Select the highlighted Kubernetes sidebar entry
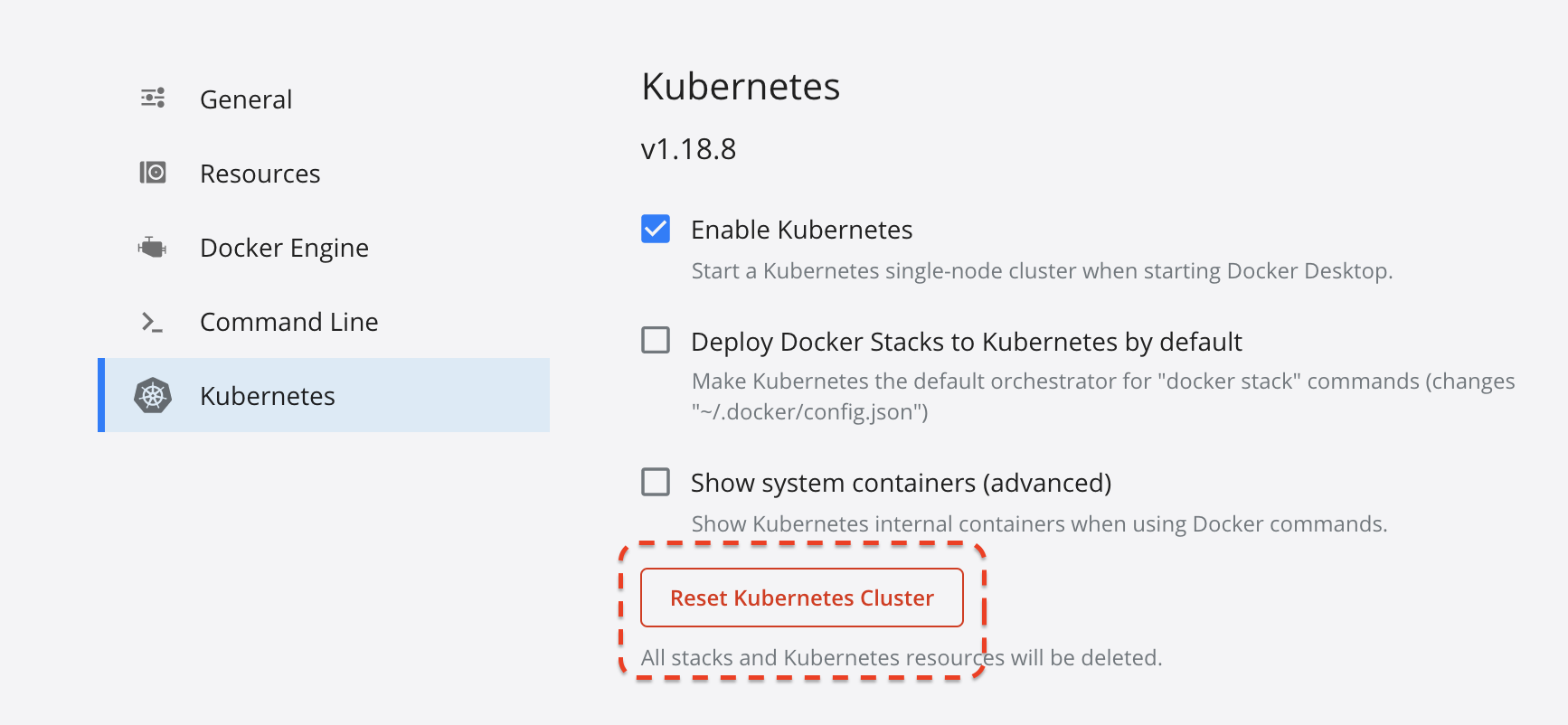This screenshot has height=725, width=1568. coord(268,395)
